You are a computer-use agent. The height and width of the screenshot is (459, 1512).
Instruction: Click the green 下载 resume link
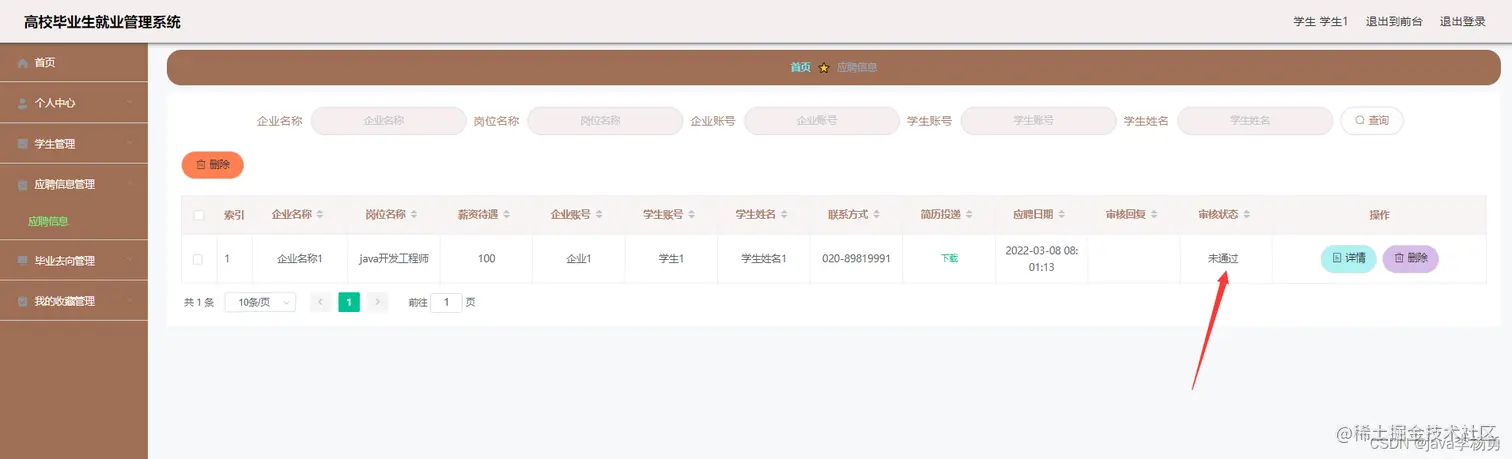coord(949,259)
